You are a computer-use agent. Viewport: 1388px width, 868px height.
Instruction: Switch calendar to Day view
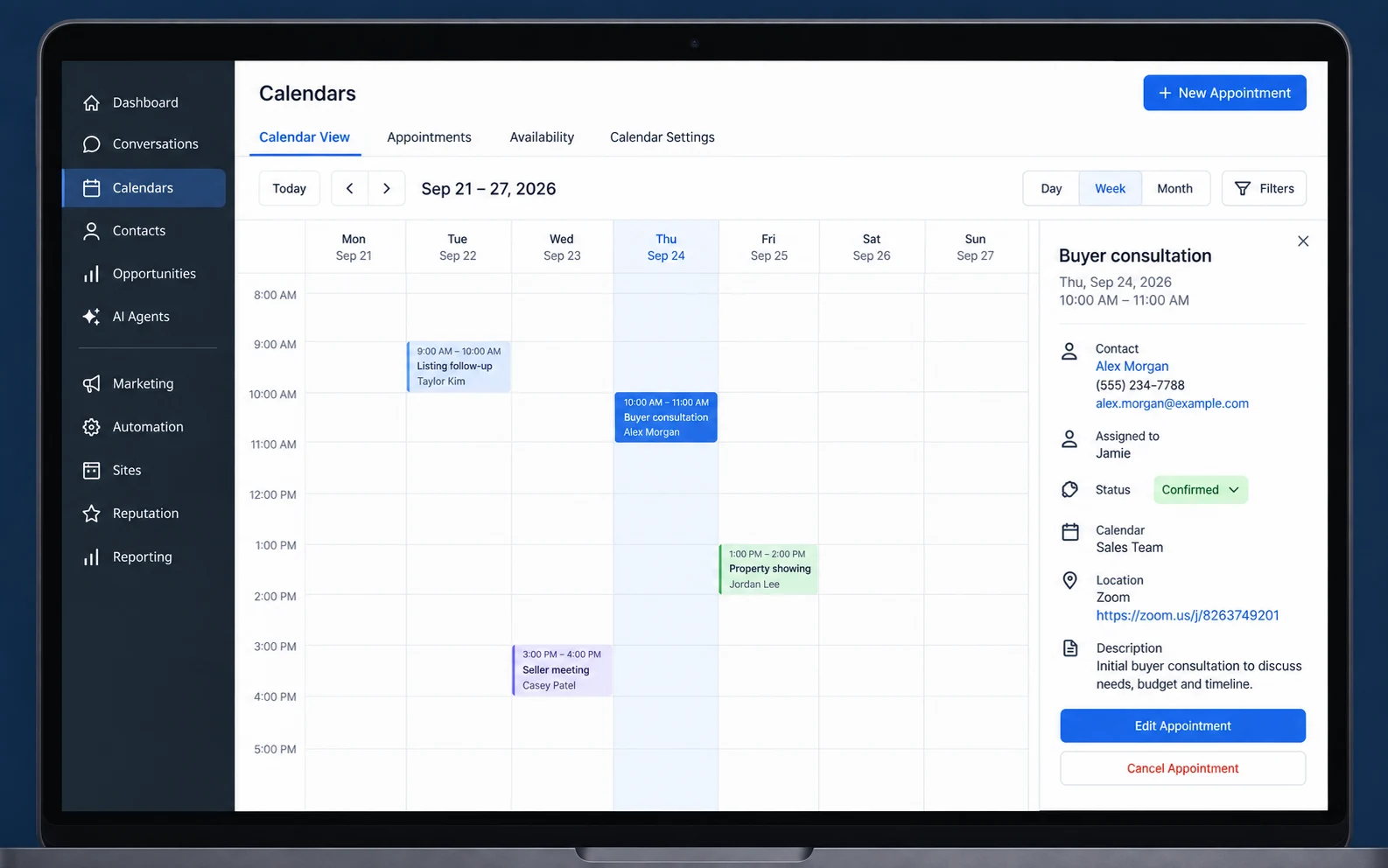[x=1051, y=188]
